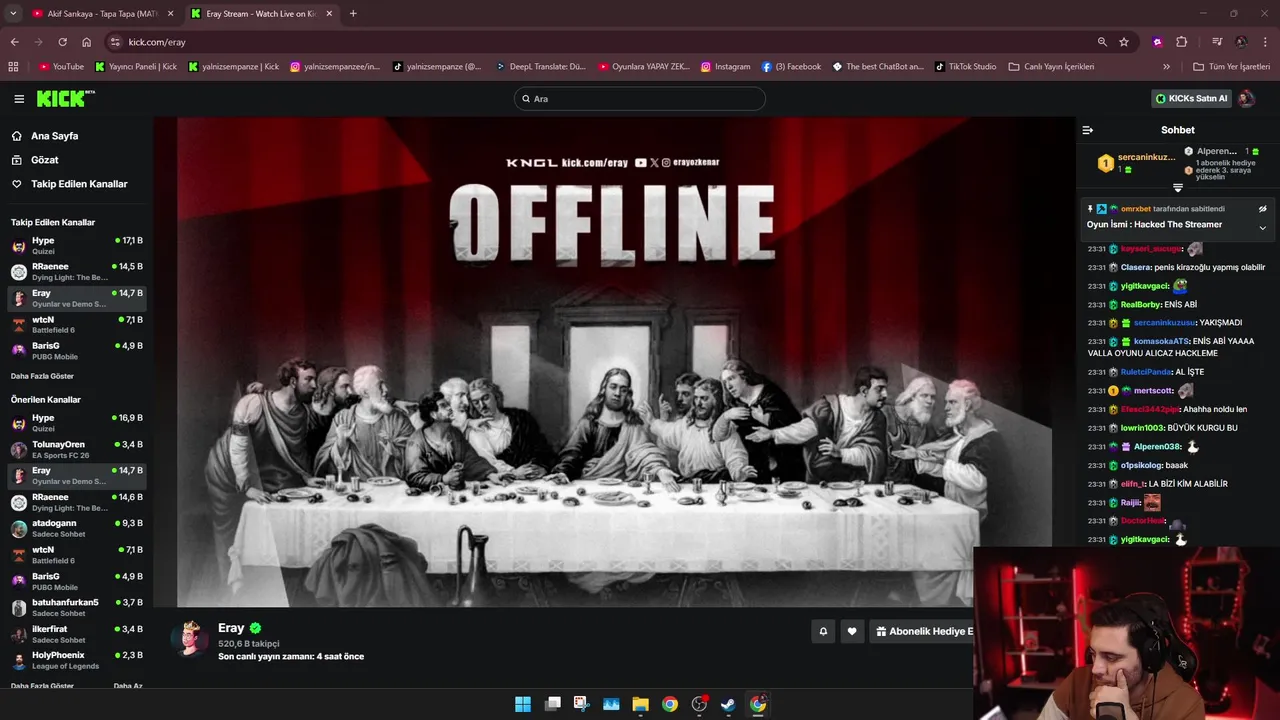The height and width of the screenshot is (720, 1280).
Task: Expand the pinned message chevron
Action: [x=1262, y=228]
